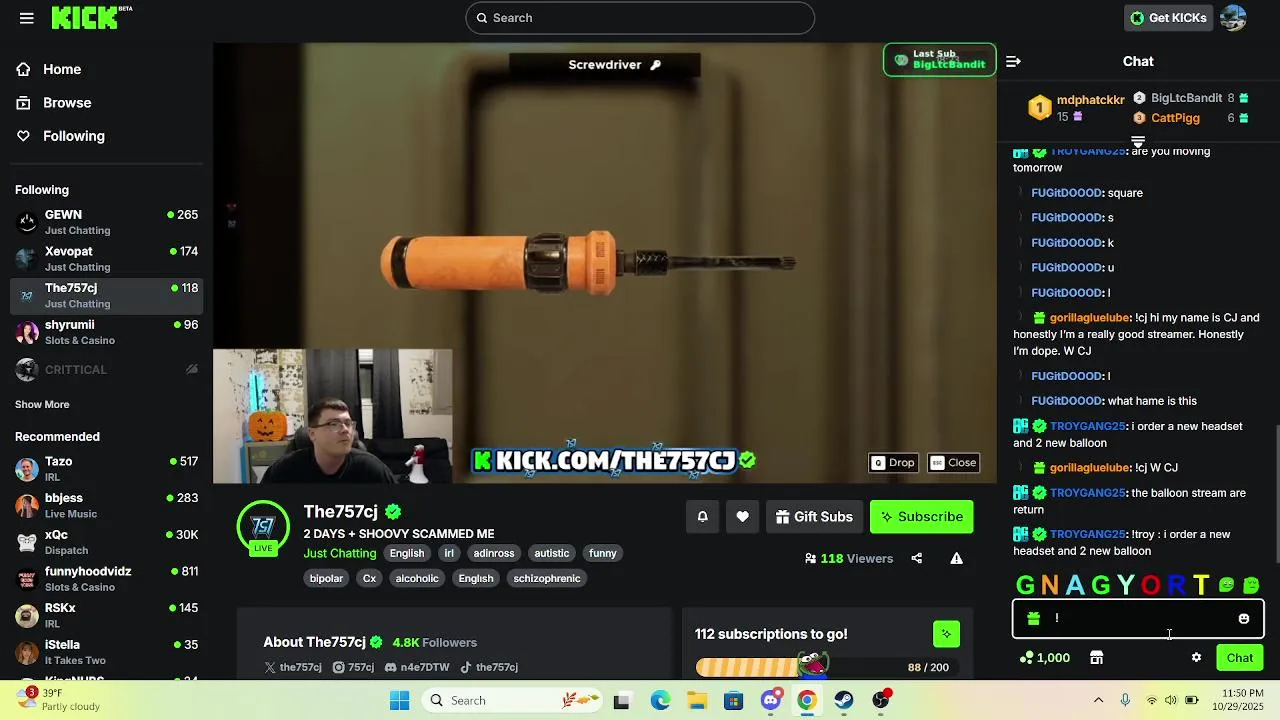Open recommended channel xQc
Viewport: 1280px width, 720px height.
coord(107,542)
